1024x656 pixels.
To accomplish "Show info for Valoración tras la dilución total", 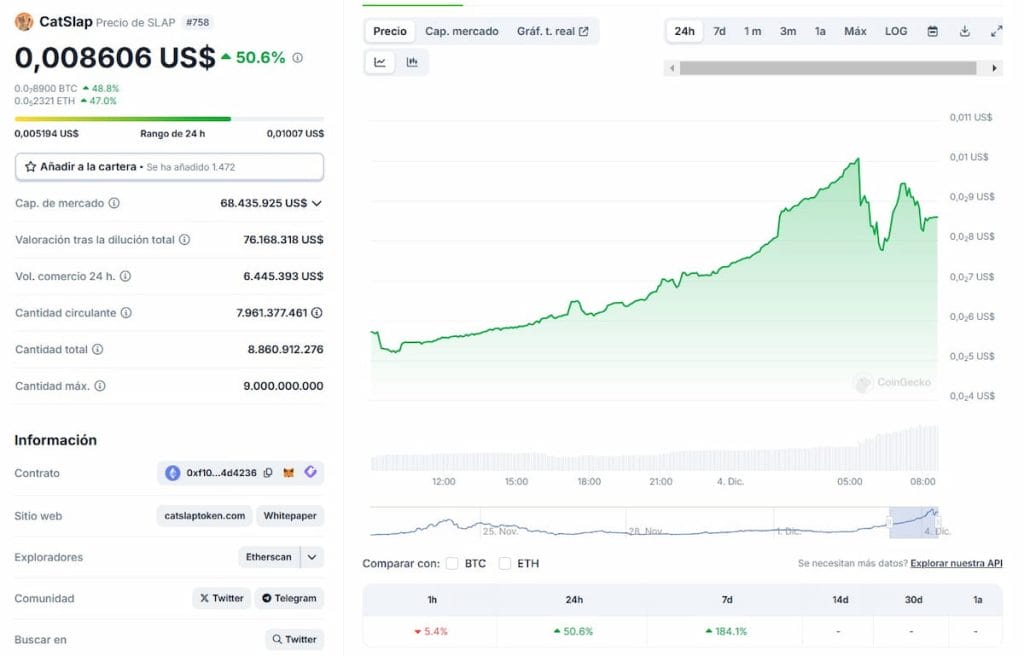I will pos(185,240).
